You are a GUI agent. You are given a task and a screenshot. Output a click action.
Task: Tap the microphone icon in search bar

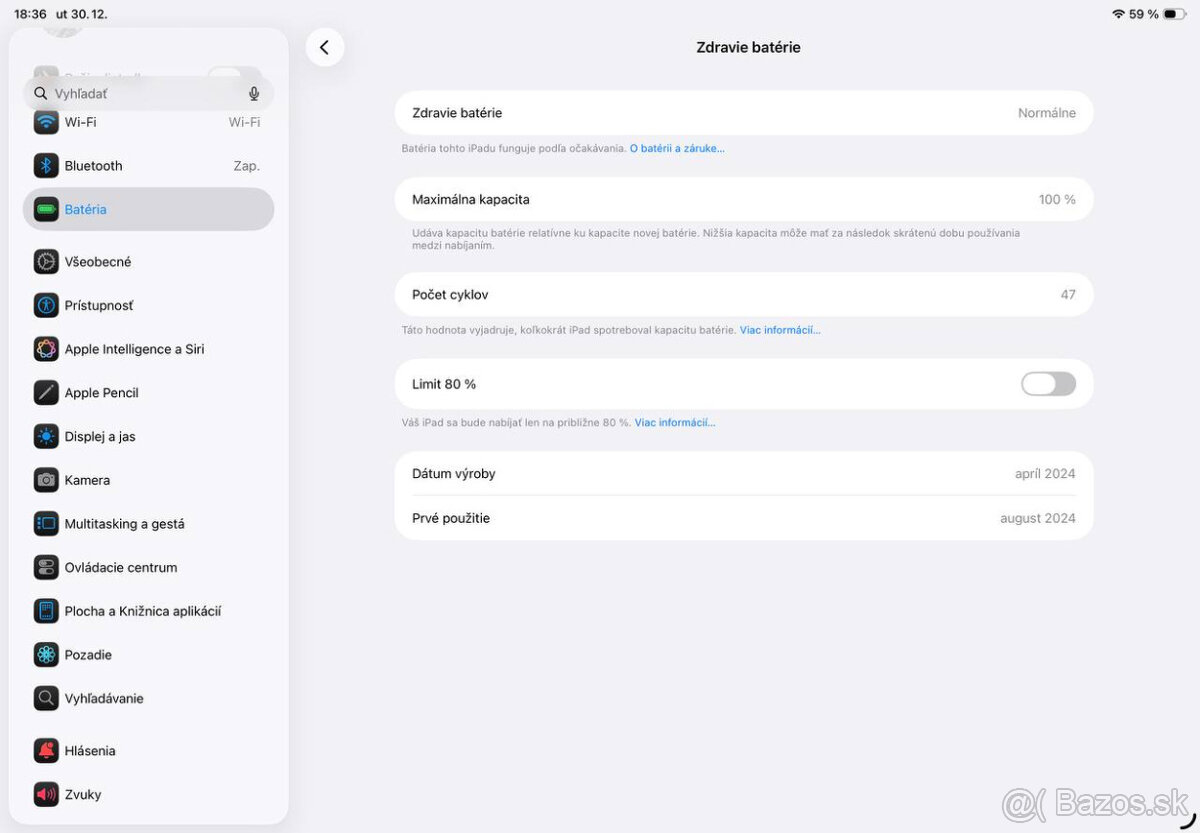(253, 93)
